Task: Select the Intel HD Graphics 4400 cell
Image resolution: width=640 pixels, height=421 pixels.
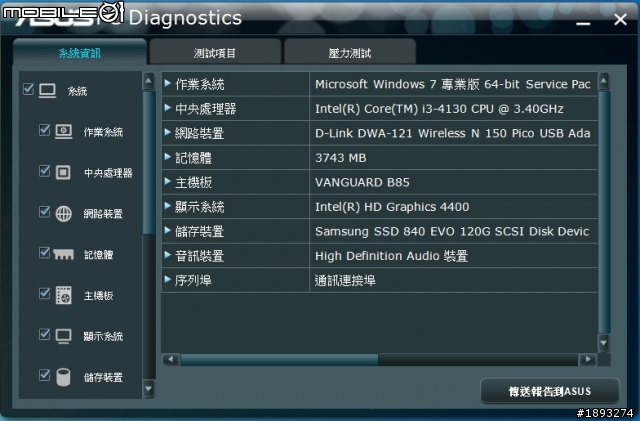Action: [x=453, y=207]
